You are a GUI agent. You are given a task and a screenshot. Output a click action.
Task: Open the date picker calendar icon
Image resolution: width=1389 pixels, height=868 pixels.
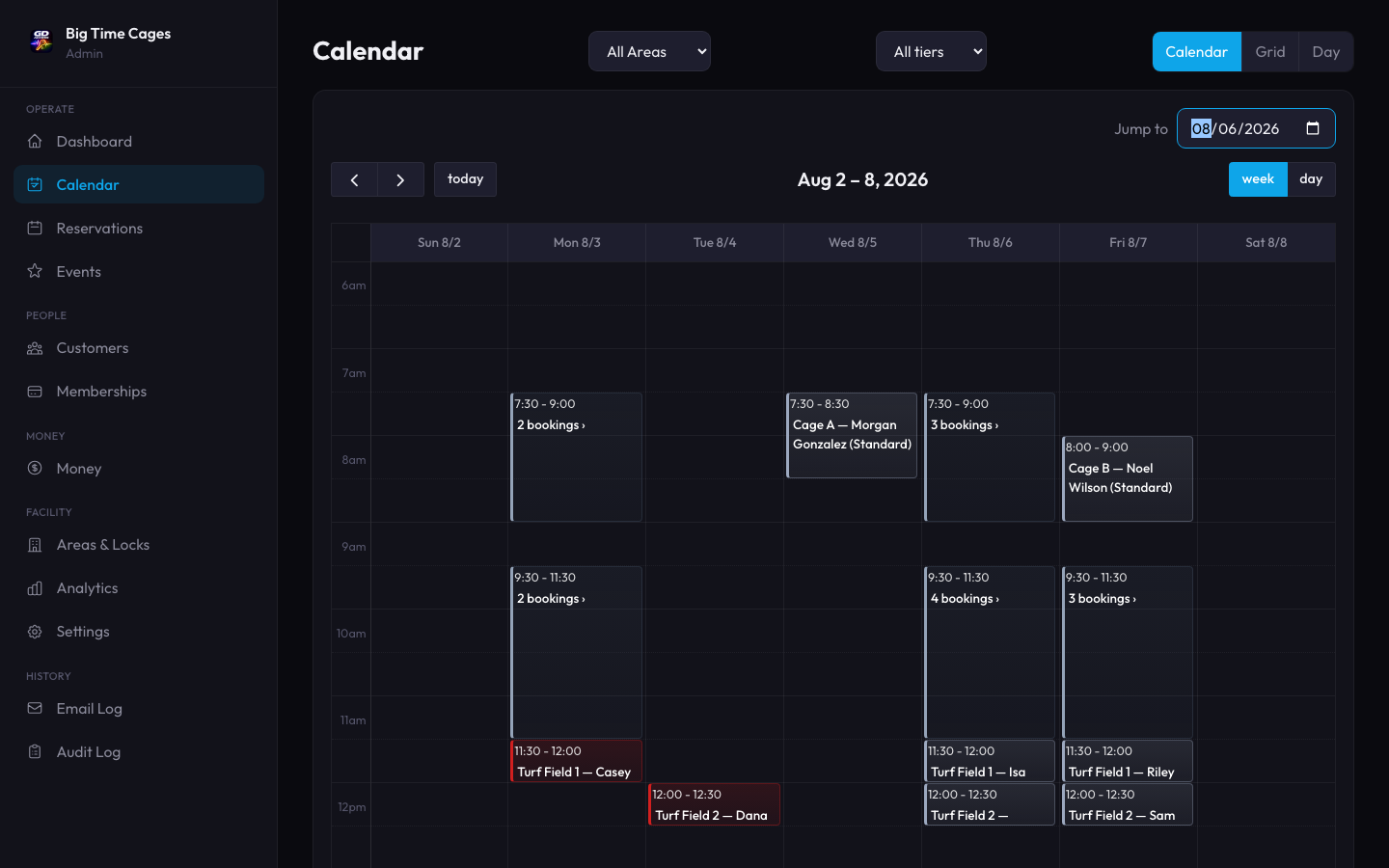pos(1313,128)
